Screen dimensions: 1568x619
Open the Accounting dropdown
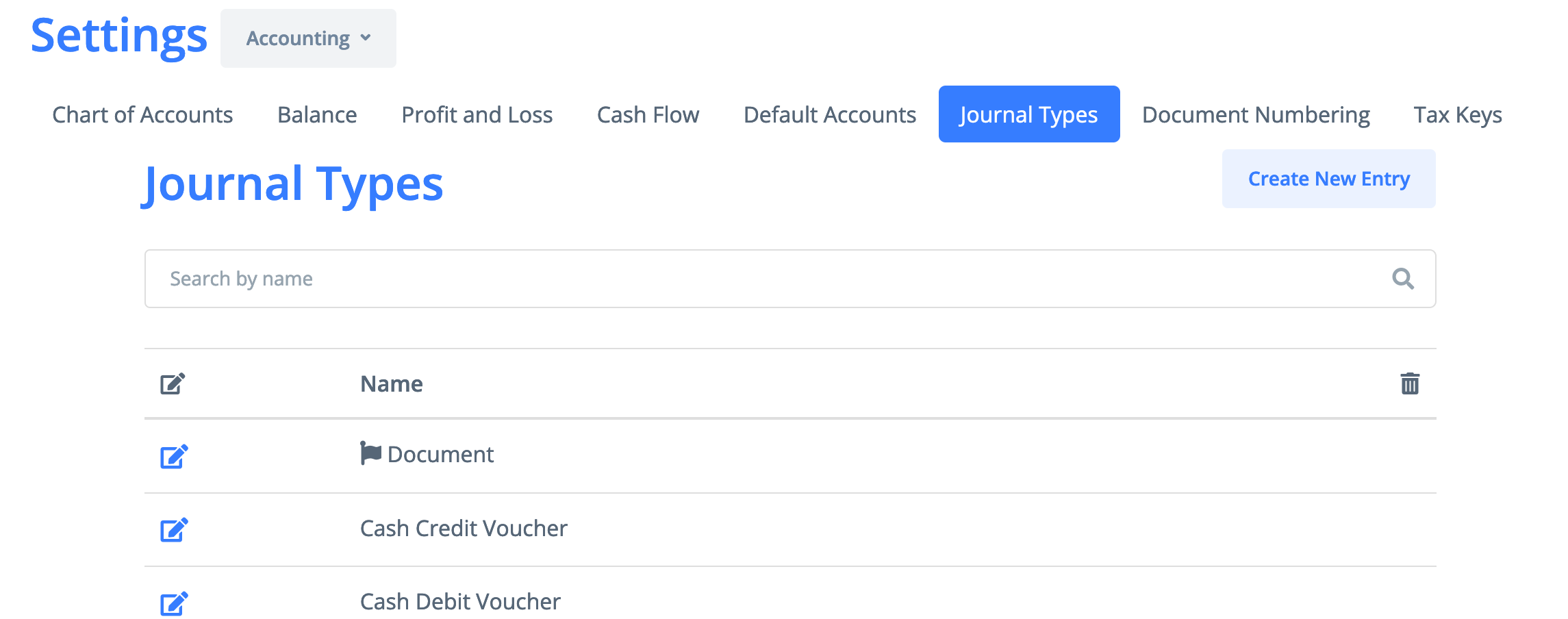[308, 38]
